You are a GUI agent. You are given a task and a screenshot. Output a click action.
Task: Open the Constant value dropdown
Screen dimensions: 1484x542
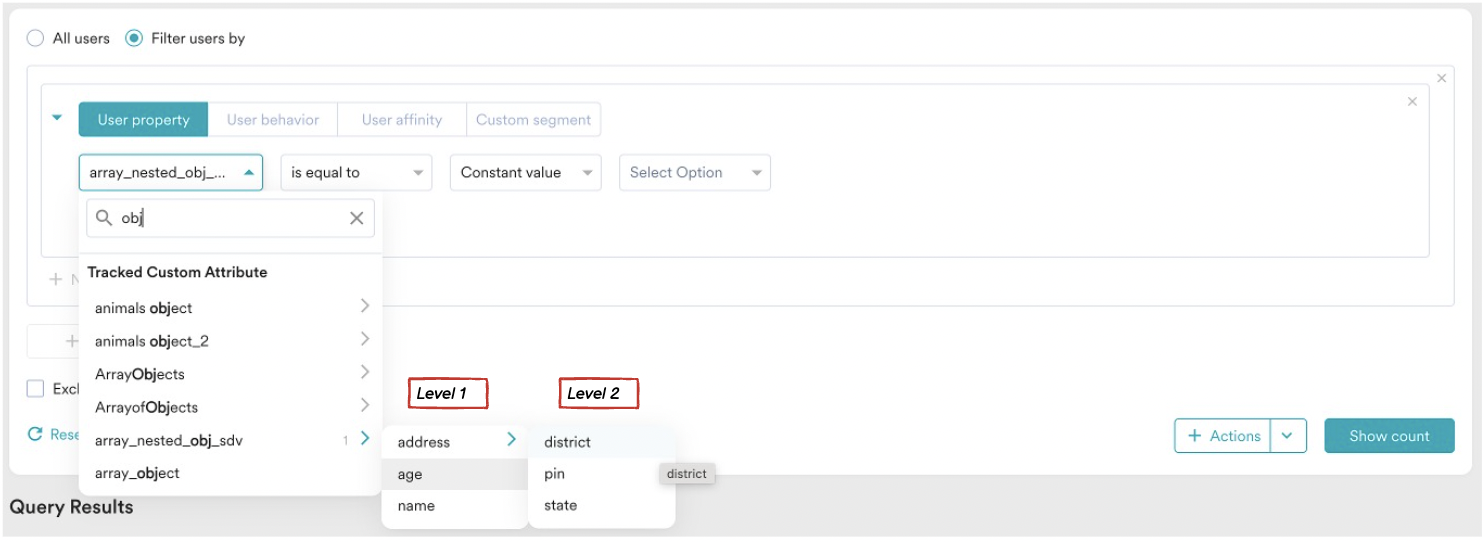pos(525,172)
